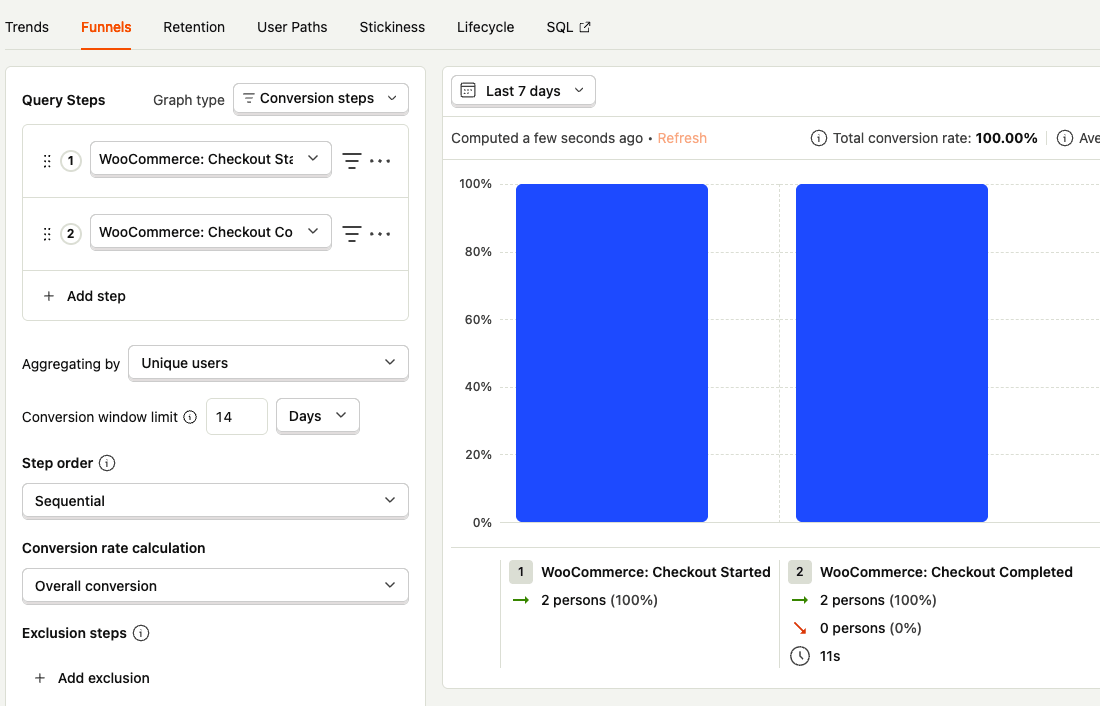The width and height of the screenshot is (1100, 706).
Task: Click the Total conversion rate 100.00% value
Action: tap(1006, 138)
